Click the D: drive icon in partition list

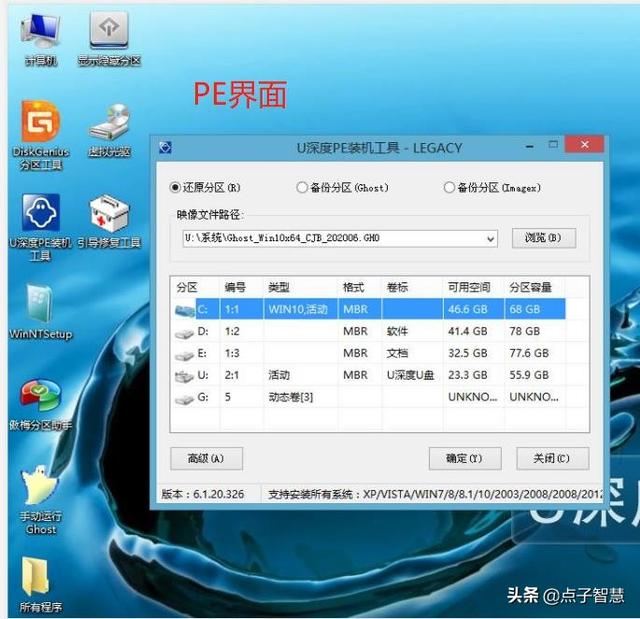coord(184,333)
